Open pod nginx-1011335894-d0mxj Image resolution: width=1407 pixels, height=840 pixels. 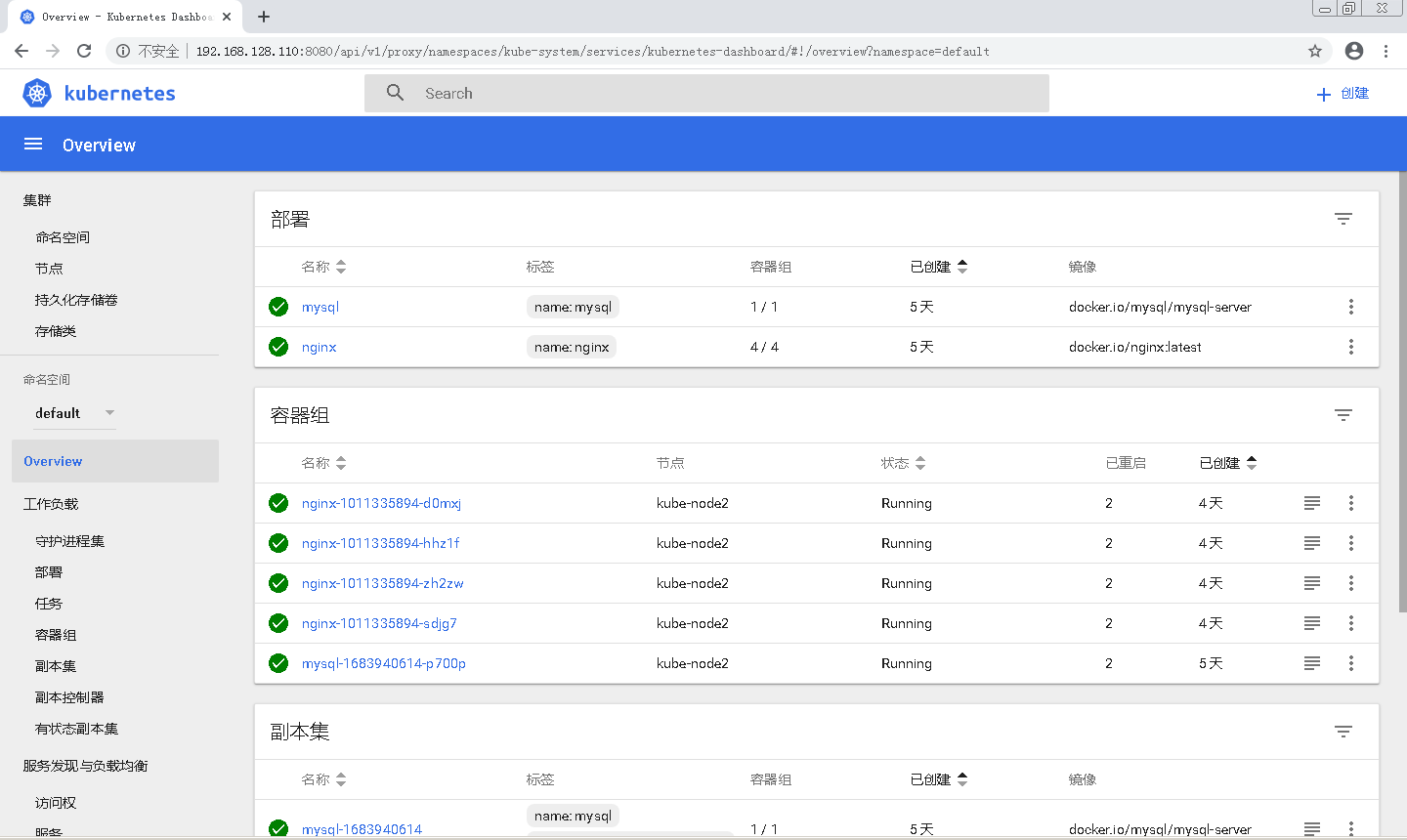tap(381, 503)
